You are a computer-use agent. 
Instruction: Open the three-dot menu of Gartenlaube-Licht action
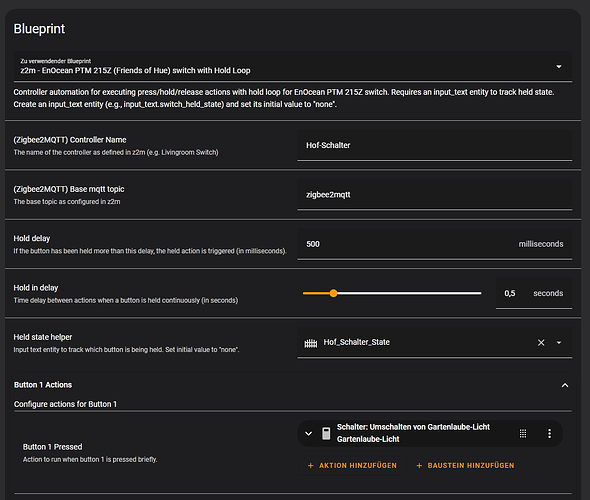[549, 433]
